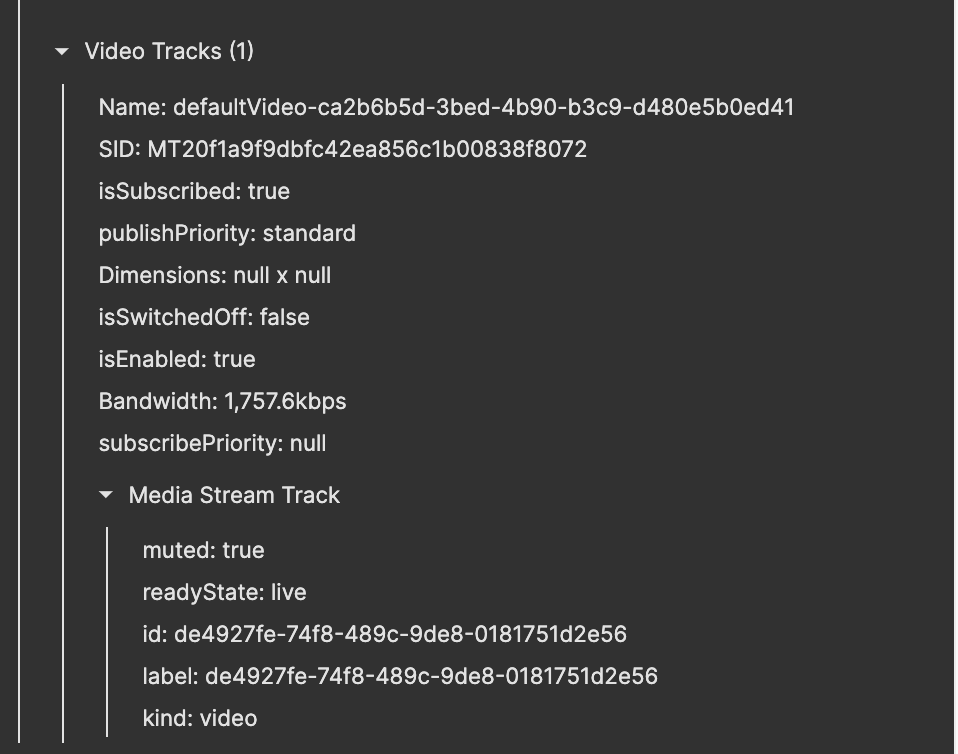Click the Name field showing defaultVideo value
958x754 pixels.
445,107
